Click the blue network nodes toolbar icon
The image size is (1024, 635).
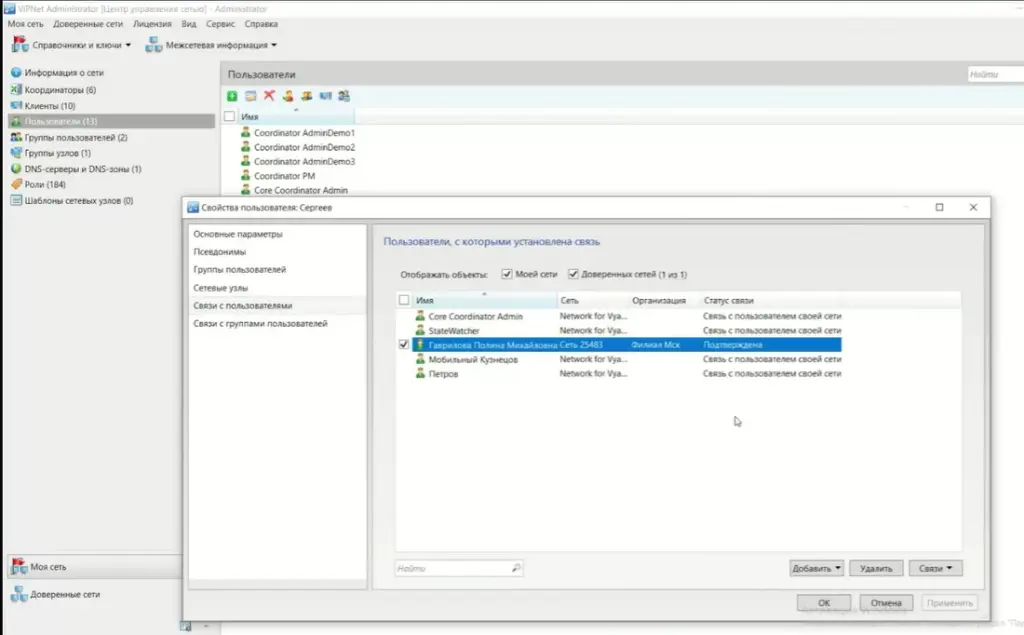[x=325, y=96]
